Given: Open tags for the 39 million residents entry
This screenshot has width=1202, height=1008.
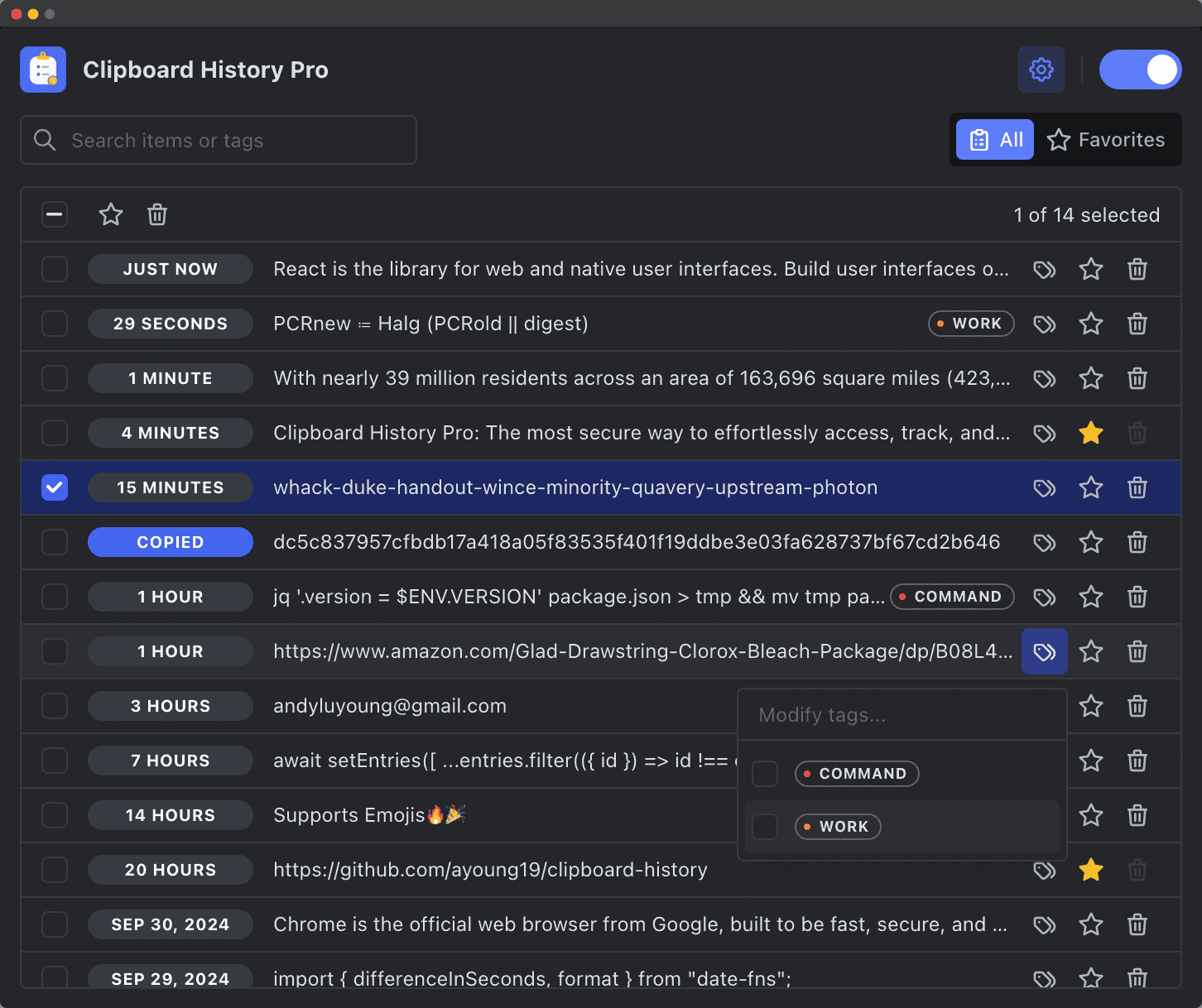Looking at the screenshot, I should pyautogui.click(x=1045, y=378).
